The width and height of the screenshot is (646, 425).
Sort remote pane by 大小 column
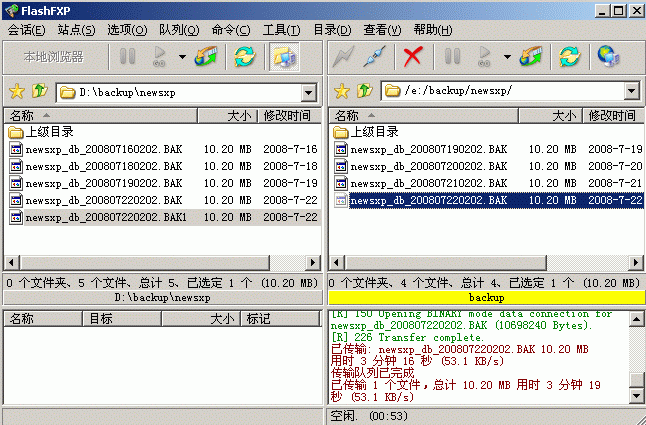point(550,116)
